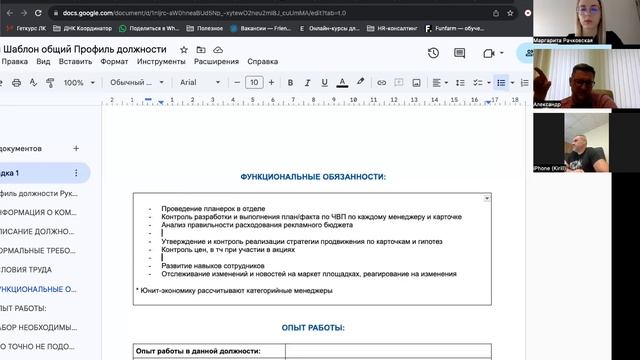Jump to ФУНКЦИОНАЛЬНЫЕ О... outline heading

[x=38, y=289]
